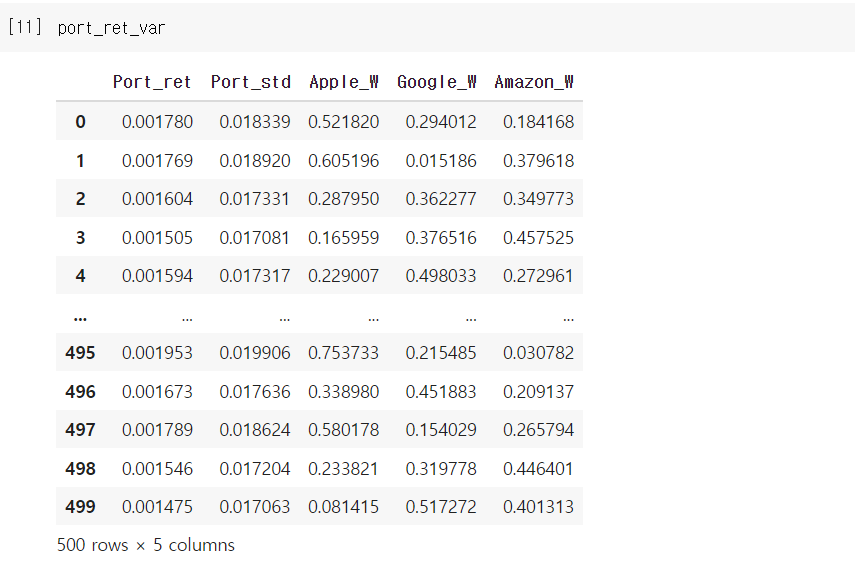Click Port_ret value 0.001505

[157, 238]
